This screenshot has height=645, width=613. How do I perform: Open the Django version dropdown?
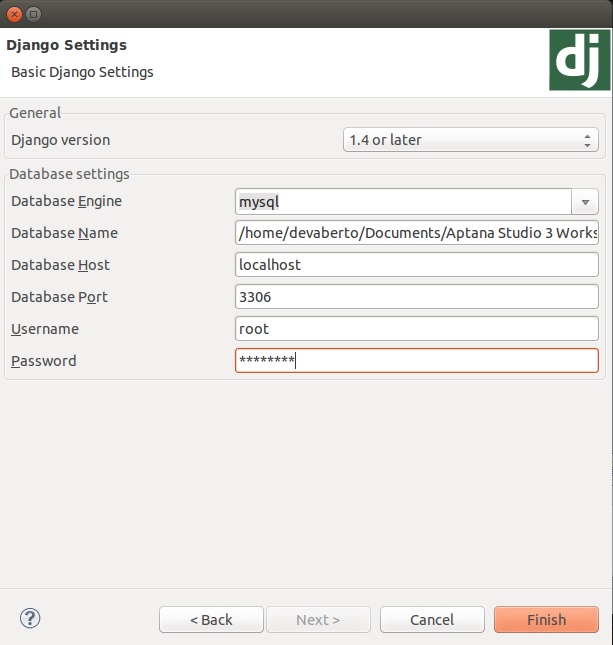[470, 140]
